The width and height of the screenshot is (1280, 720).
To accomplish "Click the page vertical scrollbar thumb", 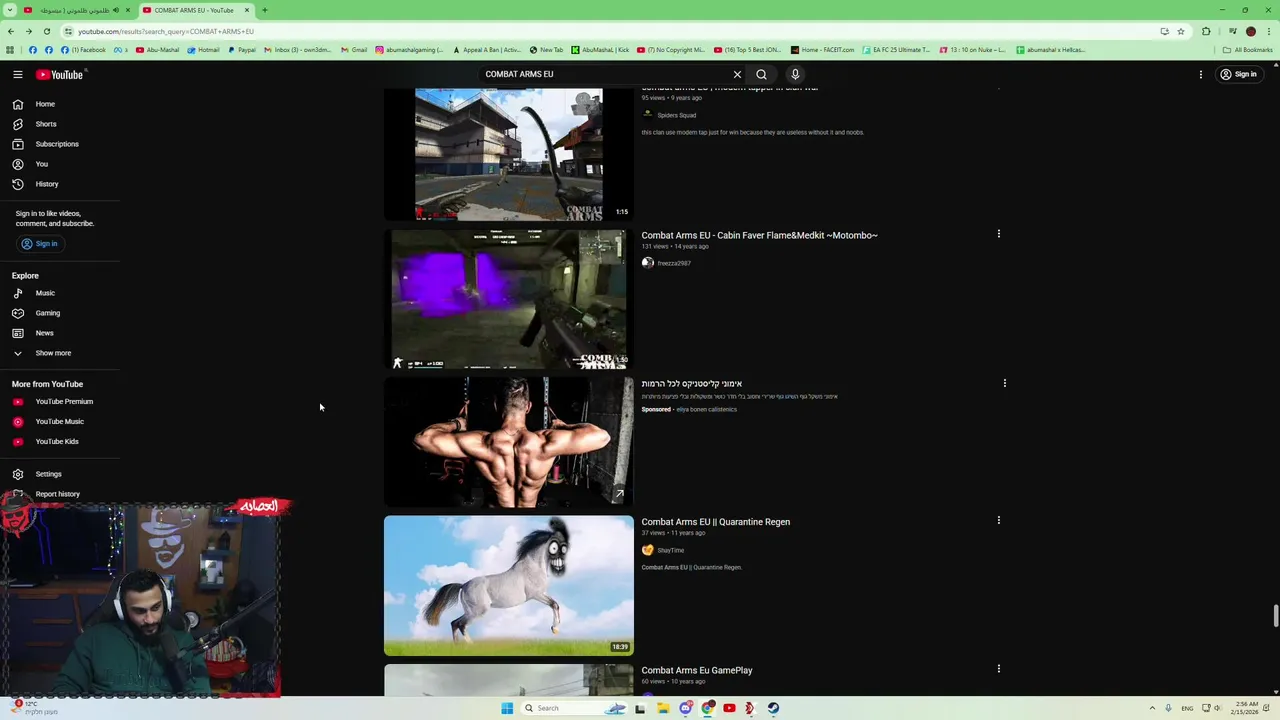I will [x=1275, y=616].
